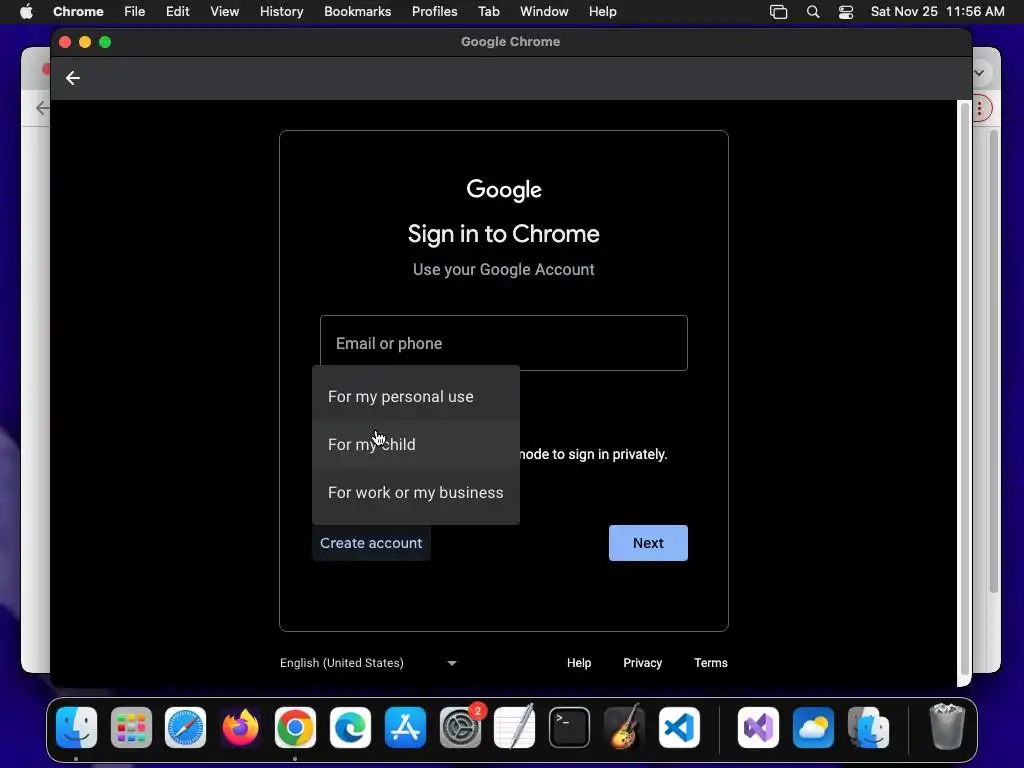Open the Help link below sign-in card

(579, 663)
